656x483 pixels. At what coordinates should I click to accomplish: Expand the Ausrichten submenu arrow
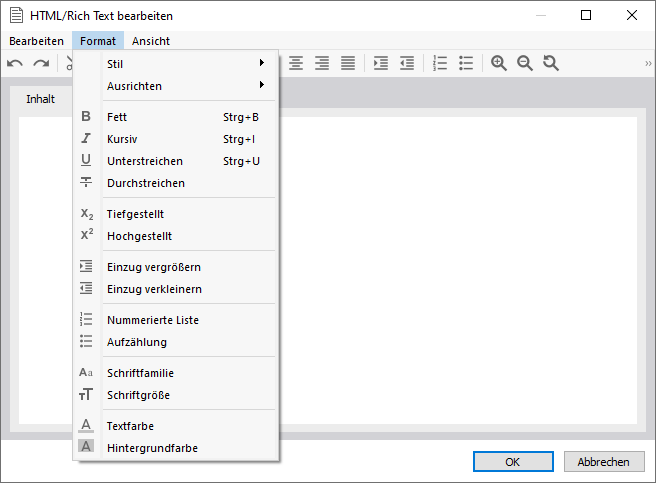pyautogui.click(x=262, y=85)
